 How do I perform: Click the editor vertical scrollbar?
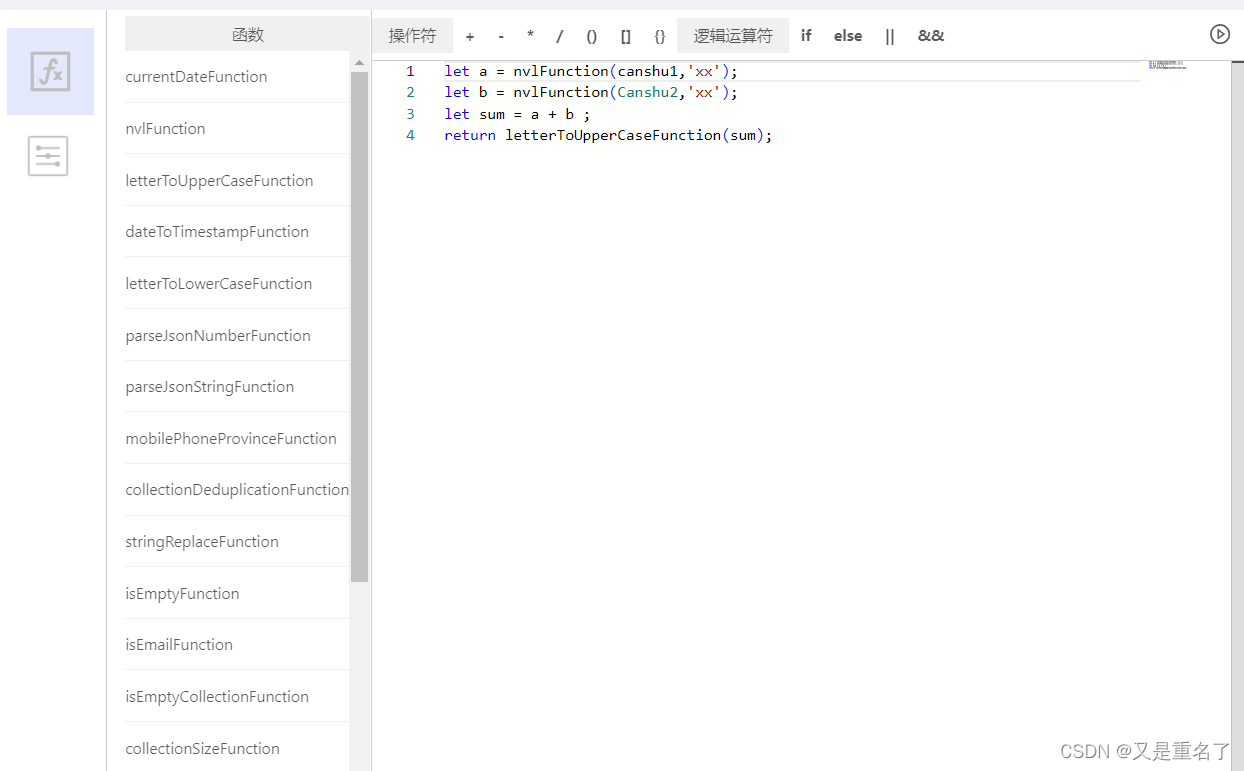point(1237,415)
